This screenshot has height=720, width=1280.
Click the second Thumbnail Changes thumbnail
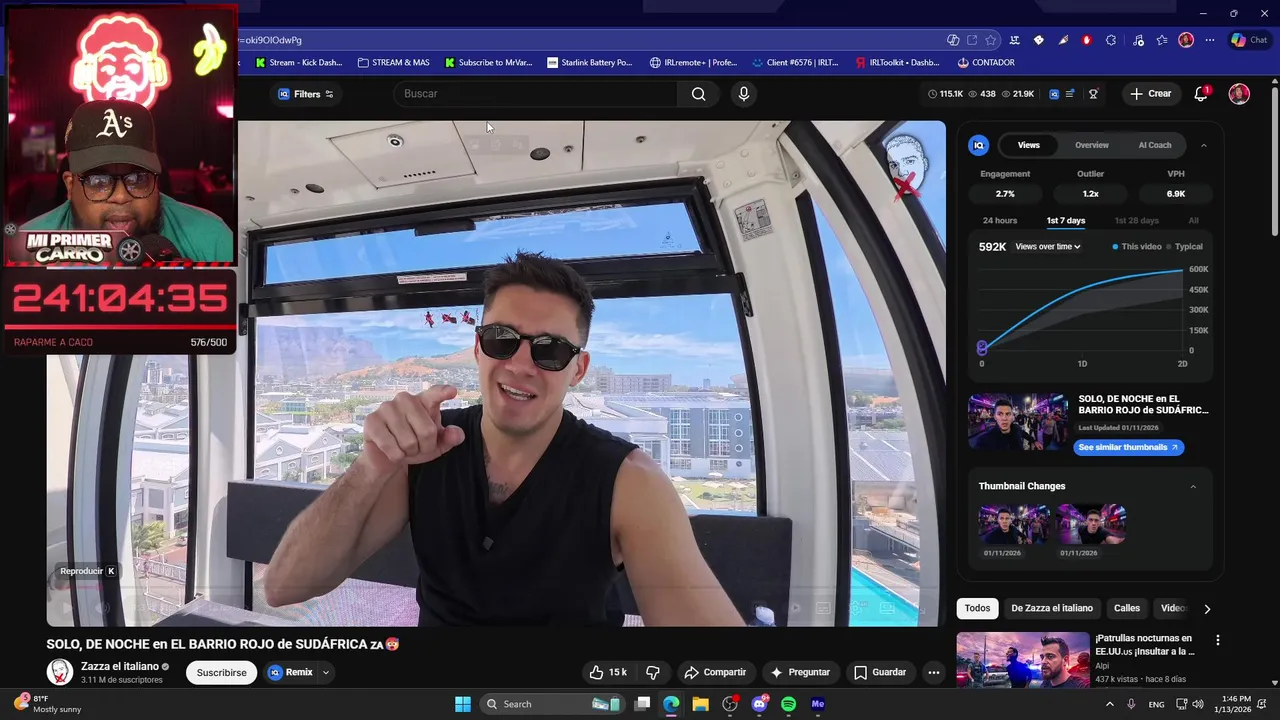1091,524
